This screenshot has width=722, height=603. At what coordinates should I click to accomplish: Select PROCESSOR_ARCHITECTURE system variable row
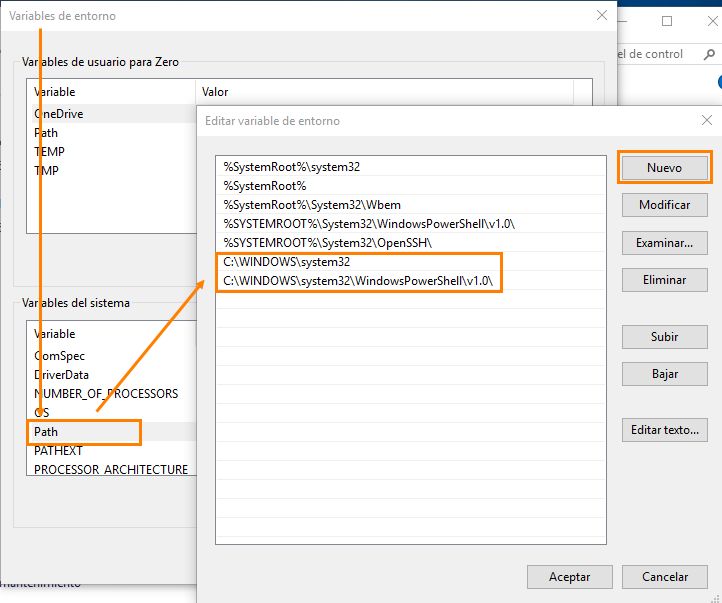click(x=112, y=469)
